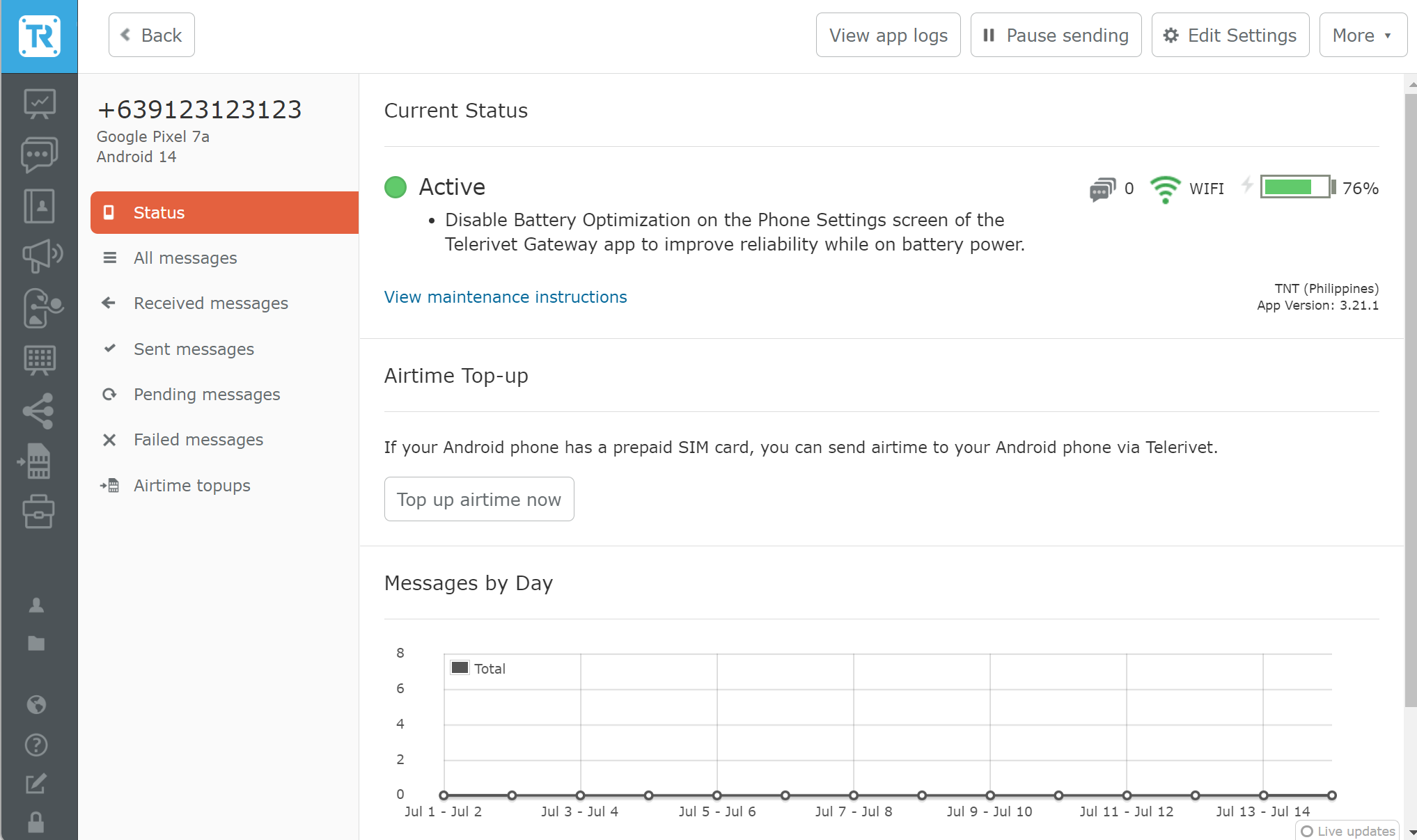
Task: Open the Telerivet logo home icon
Action: pyautogui.click(x=39, y=36)
